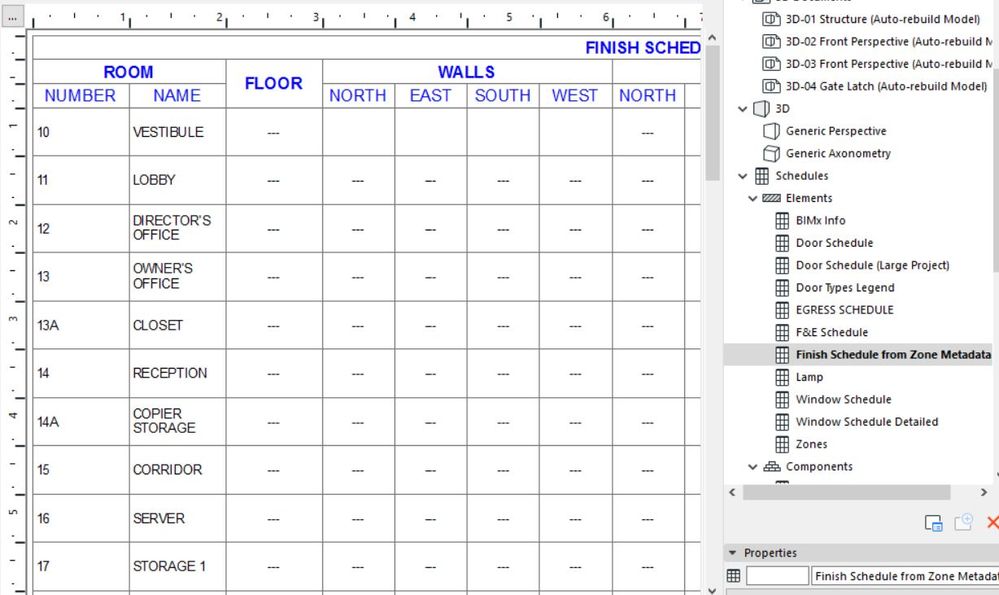Screen dimensions: 999x595
Task: Click room number 13A cell
Action: (81, 325)
